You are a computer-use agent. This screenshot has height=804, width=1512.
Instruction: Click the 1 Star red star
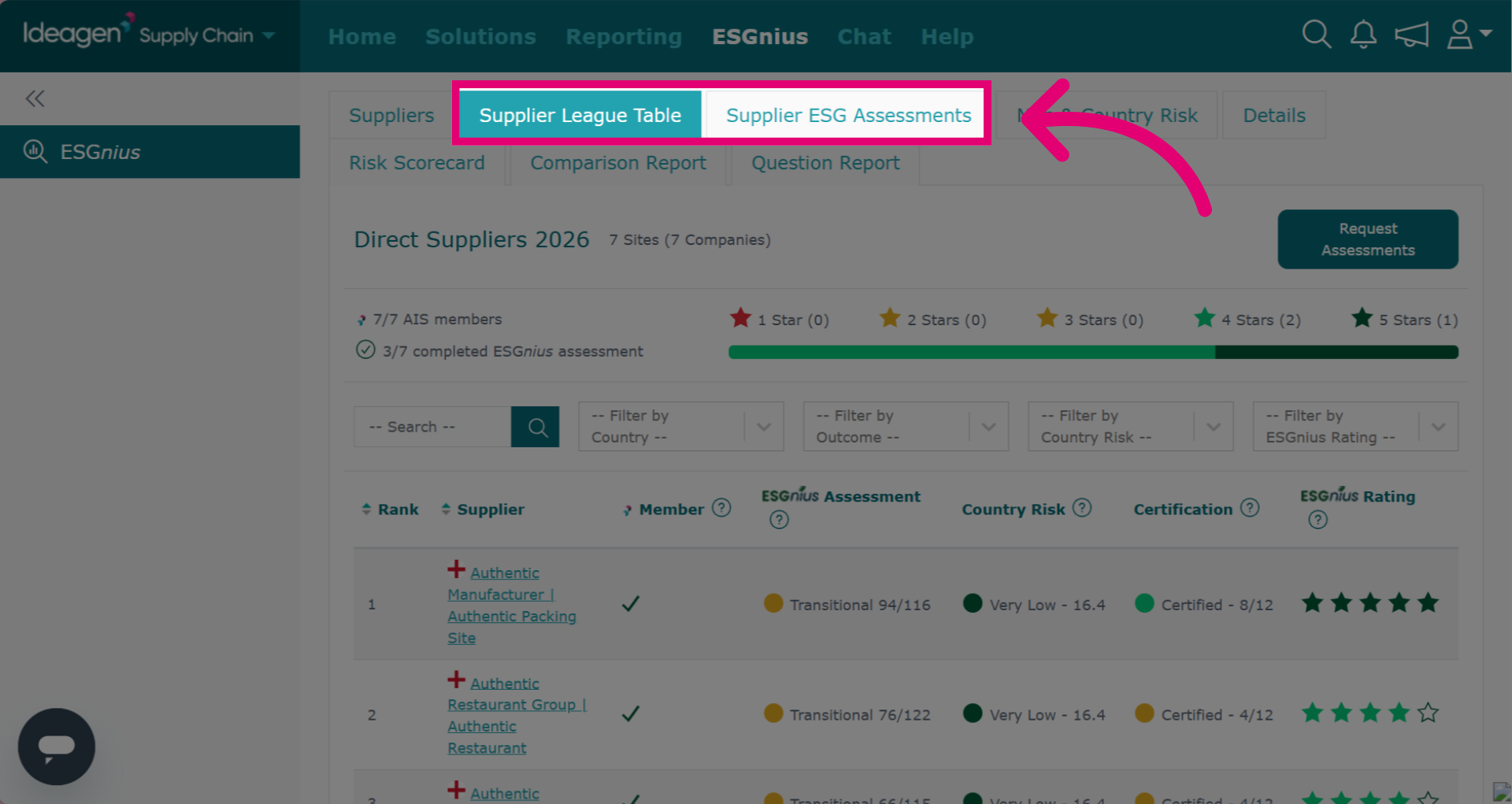coord(740,317)
